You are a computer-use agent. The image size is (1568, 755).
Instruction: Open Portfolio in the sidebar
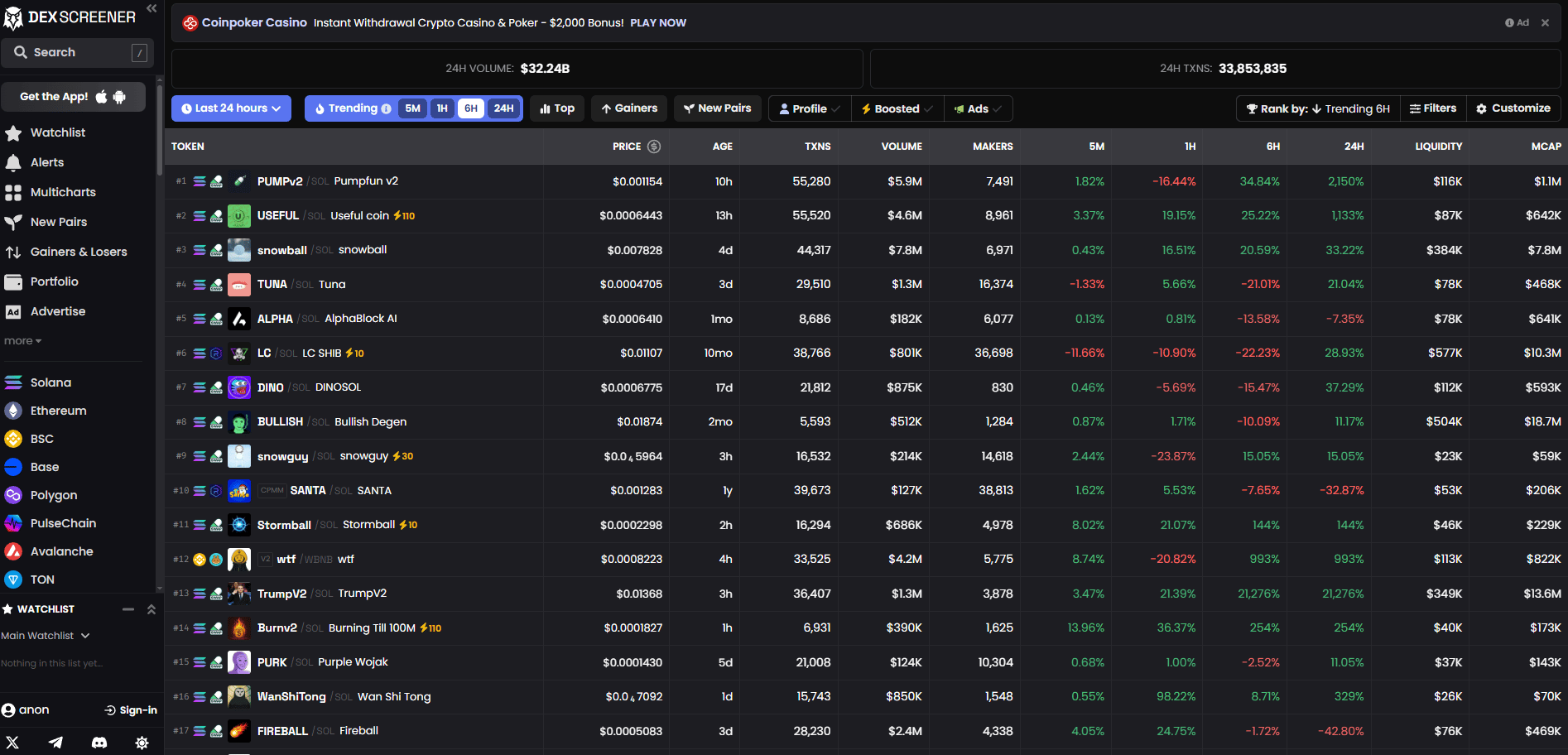coord(41,281)
